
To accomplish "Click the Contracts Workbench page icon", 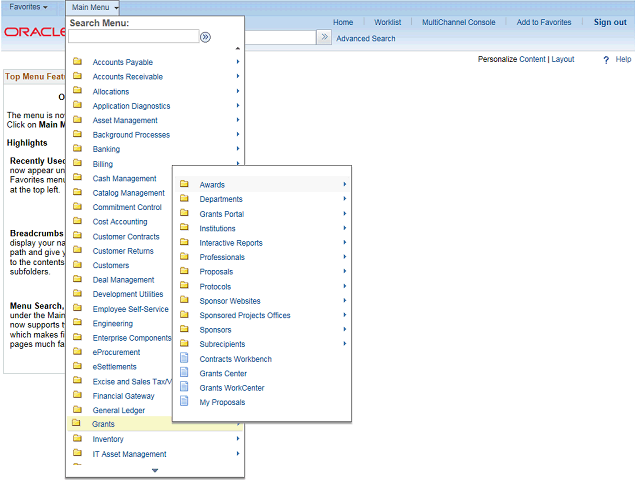I will (183, 359).
